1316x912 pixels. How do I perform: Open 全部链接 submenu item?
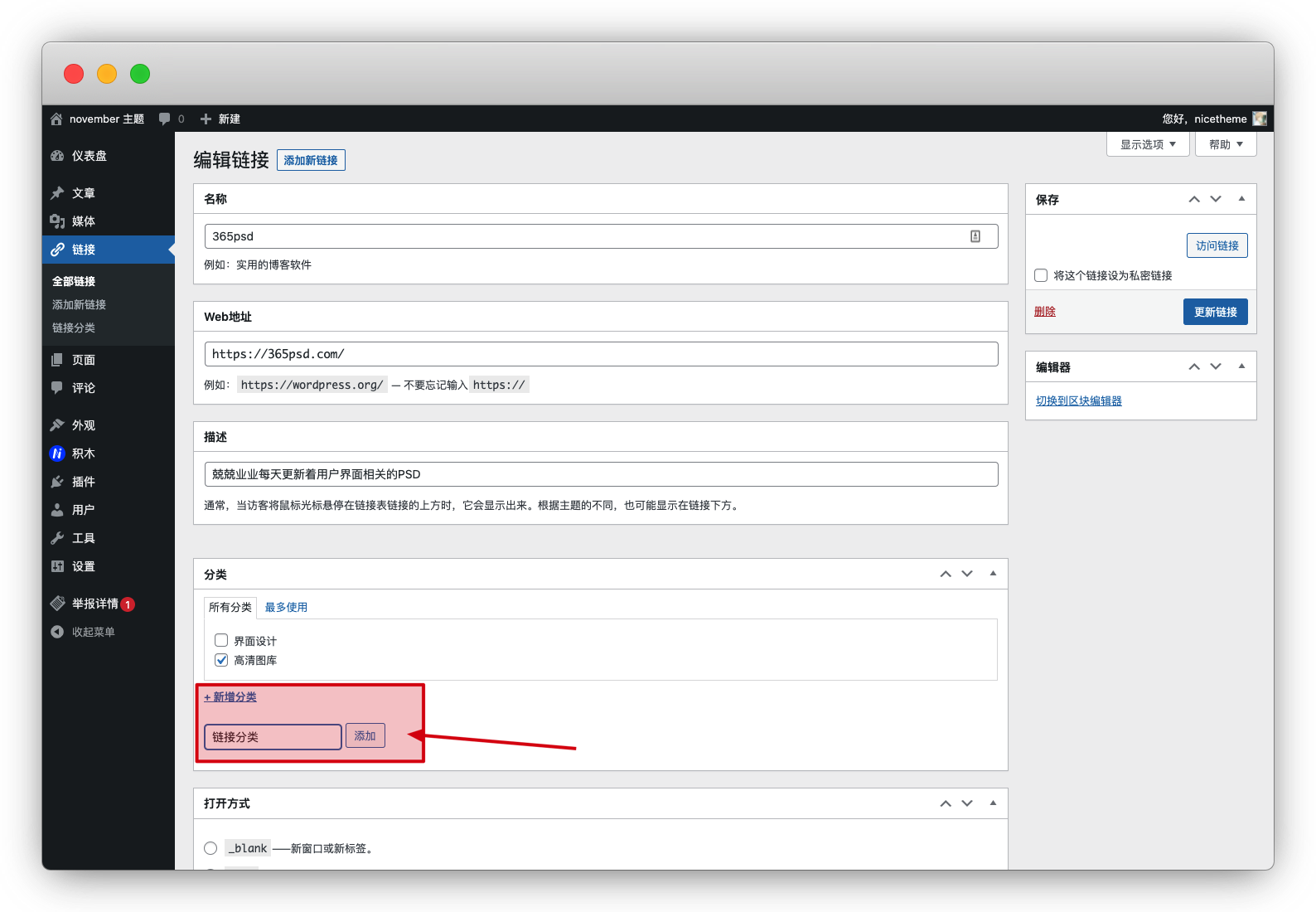point(74,282)
